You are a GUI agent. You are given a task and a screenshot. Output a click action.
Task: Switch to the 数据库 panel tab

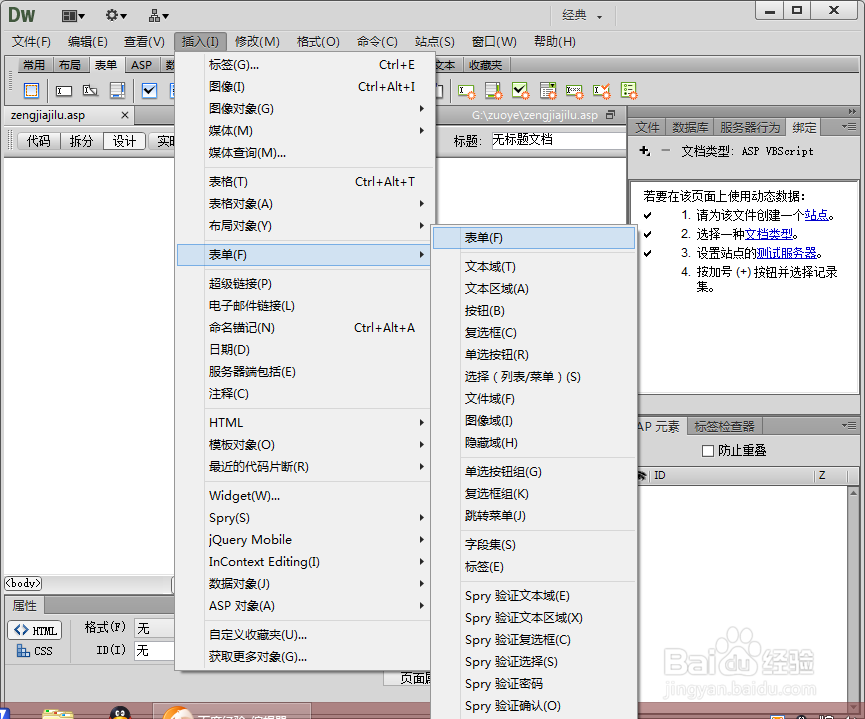(x=690, y=127)
